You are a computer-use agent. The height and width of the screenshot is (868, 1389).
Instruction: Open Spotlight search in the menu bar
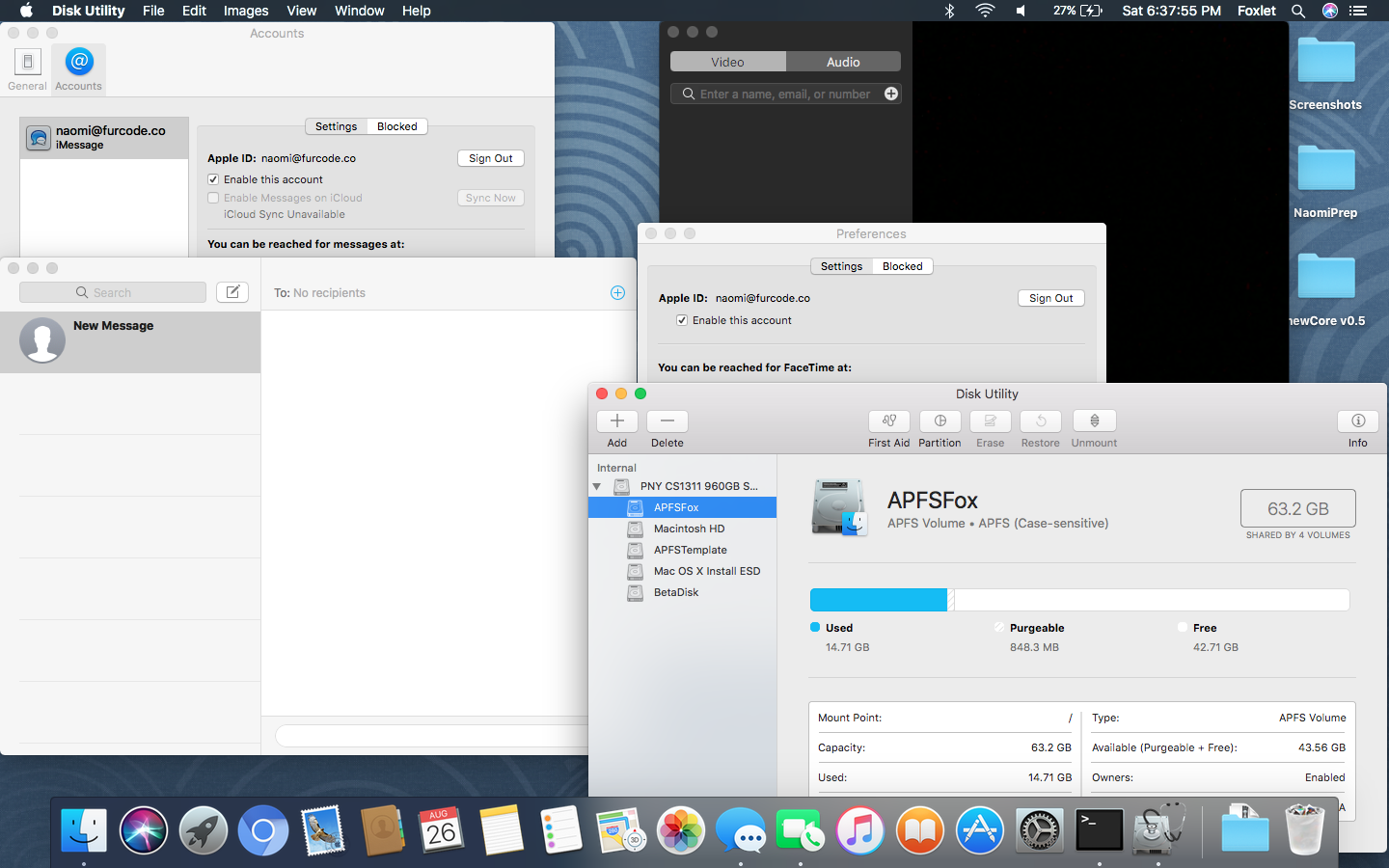pos(1298,11)
